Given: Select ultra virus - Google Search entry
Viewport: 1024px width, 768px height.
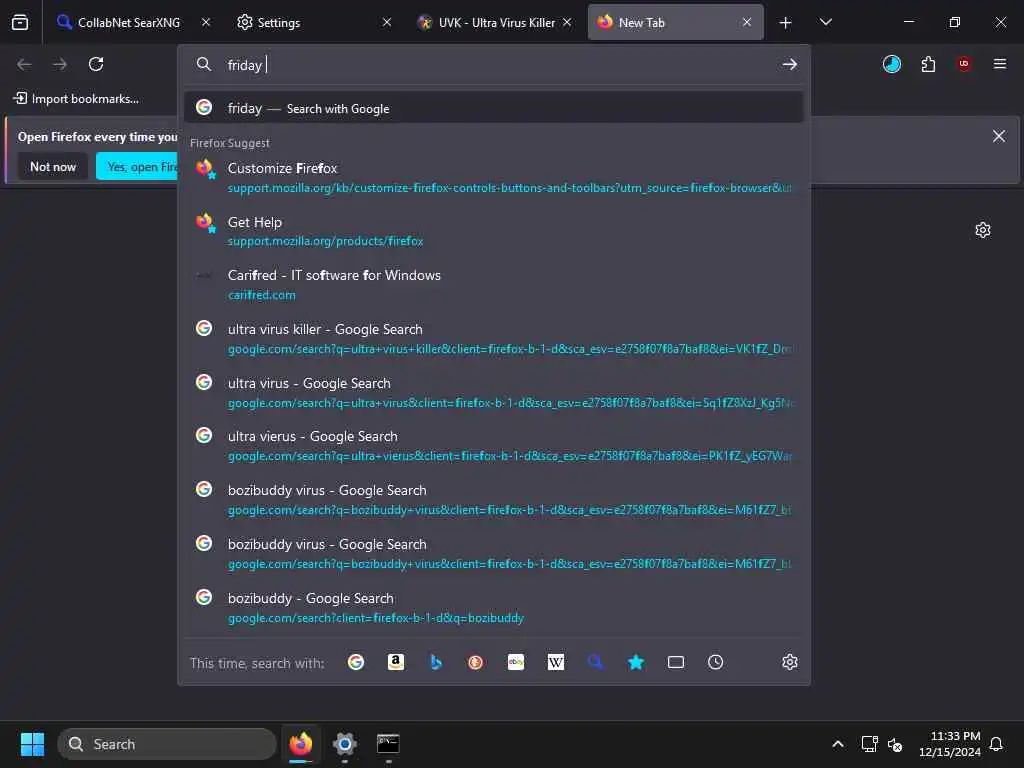Looking at the screenshot, I should pyautogui.click(x=494, y=392).
